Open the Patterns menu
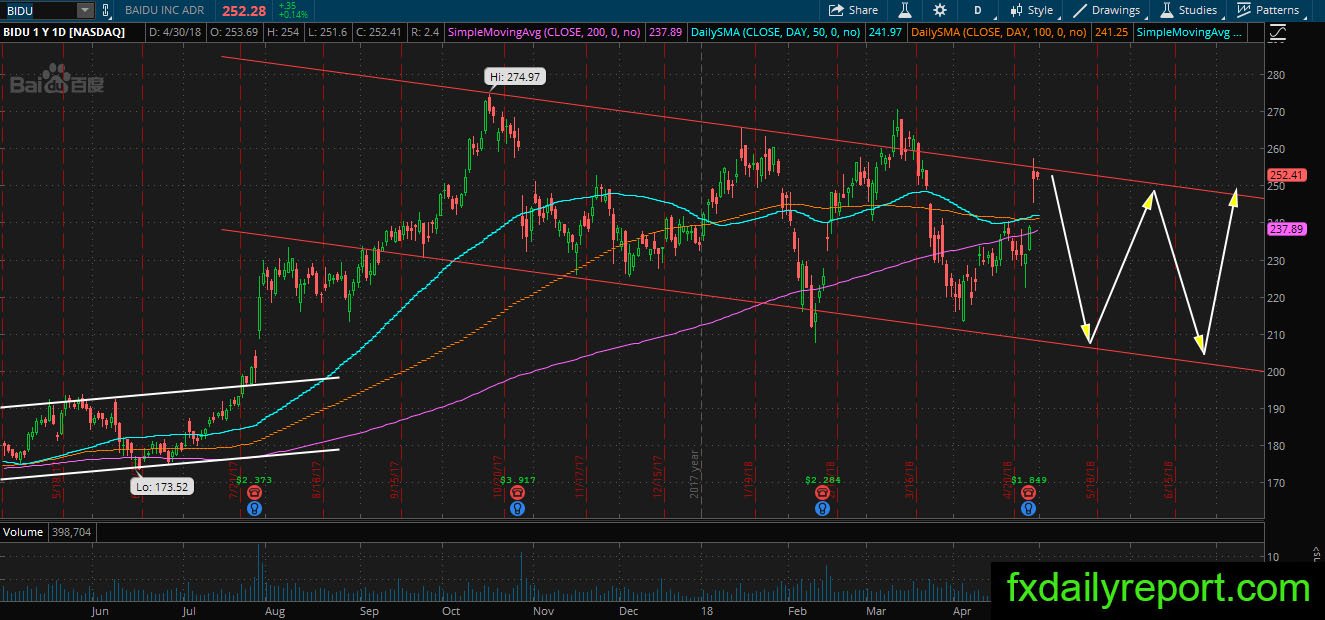The image size is (1325, 620). [x=1268, y=10]
